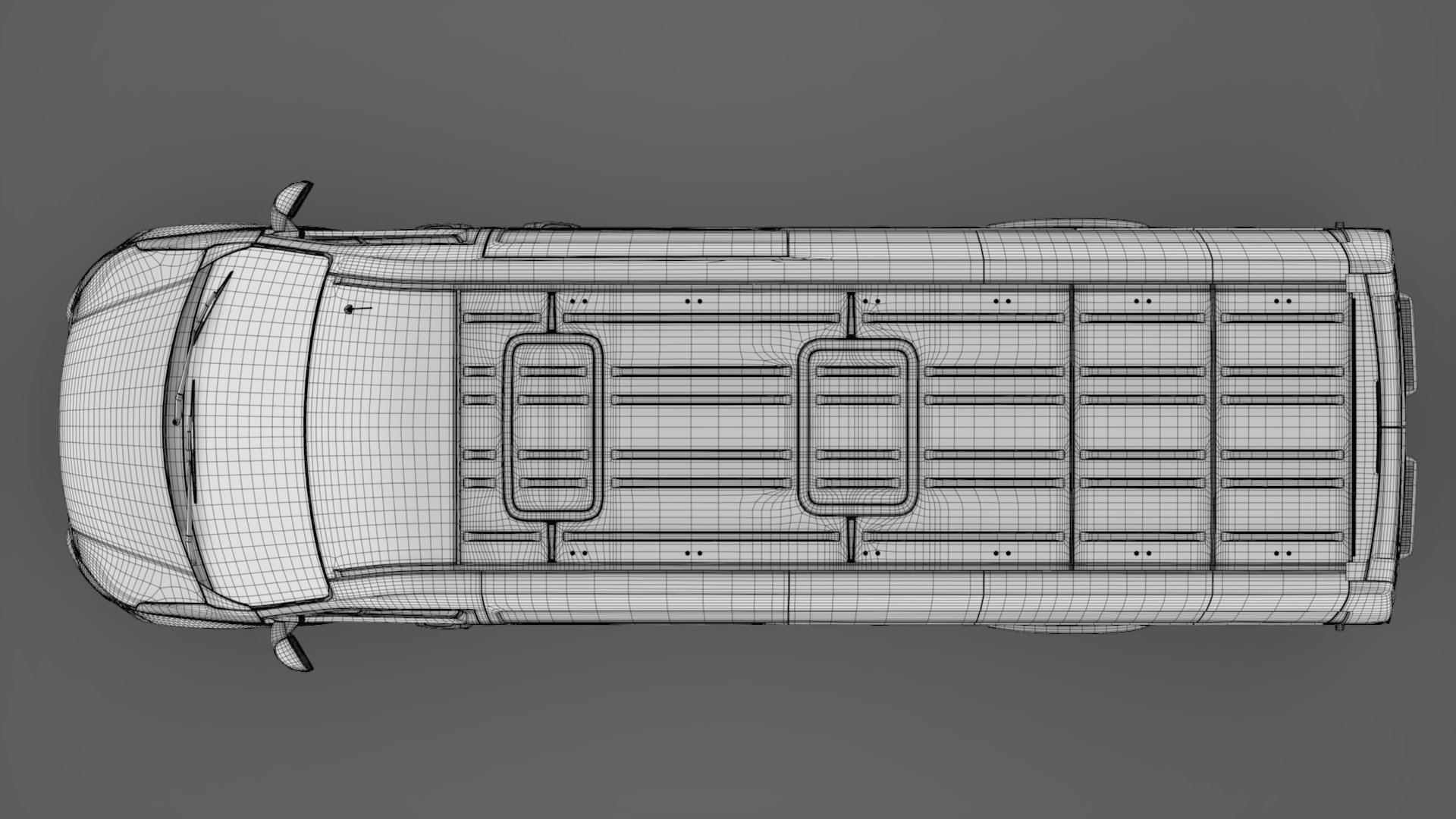
Task: Click the bracket below the second roof hatch
Action: coord(852,540)
